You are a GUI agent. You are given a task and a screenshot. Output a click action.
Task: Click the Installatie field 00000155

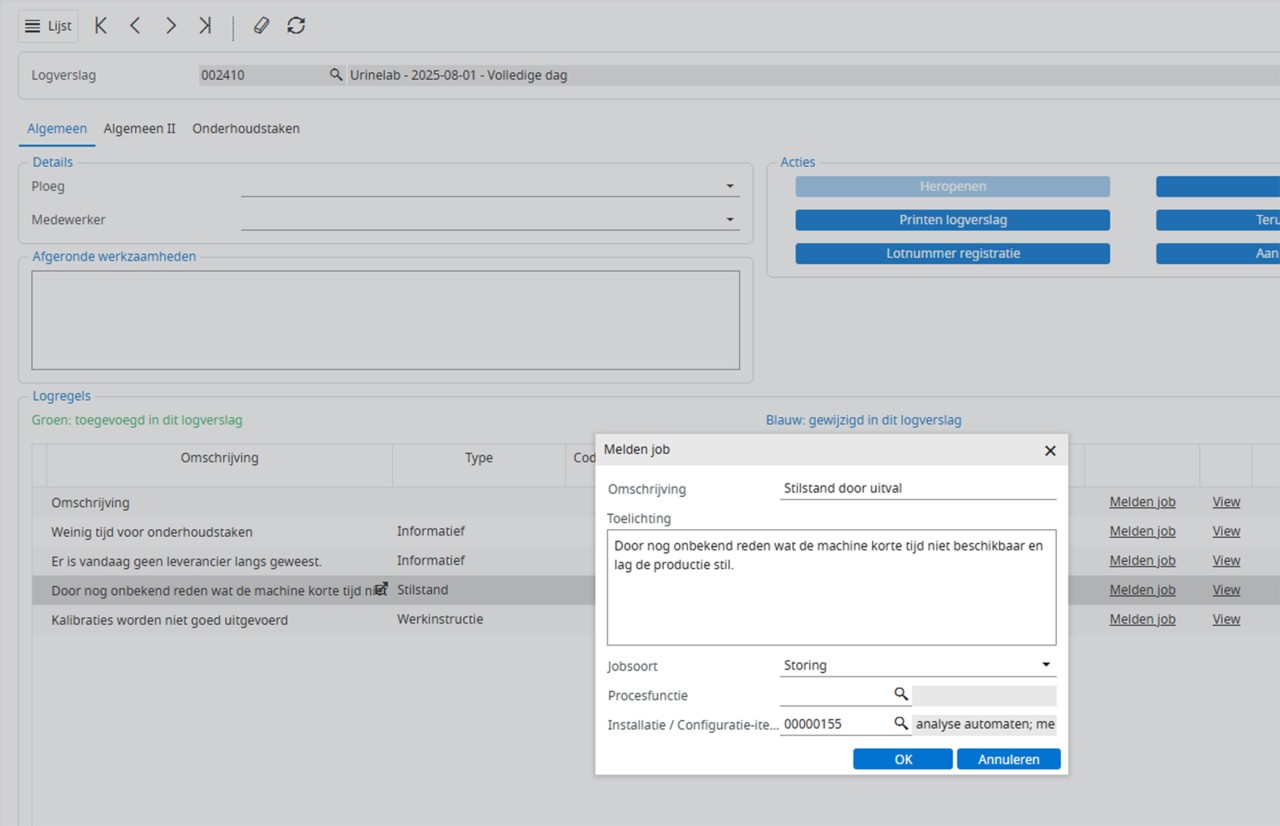pyautogui.click(x=835, y=724)
